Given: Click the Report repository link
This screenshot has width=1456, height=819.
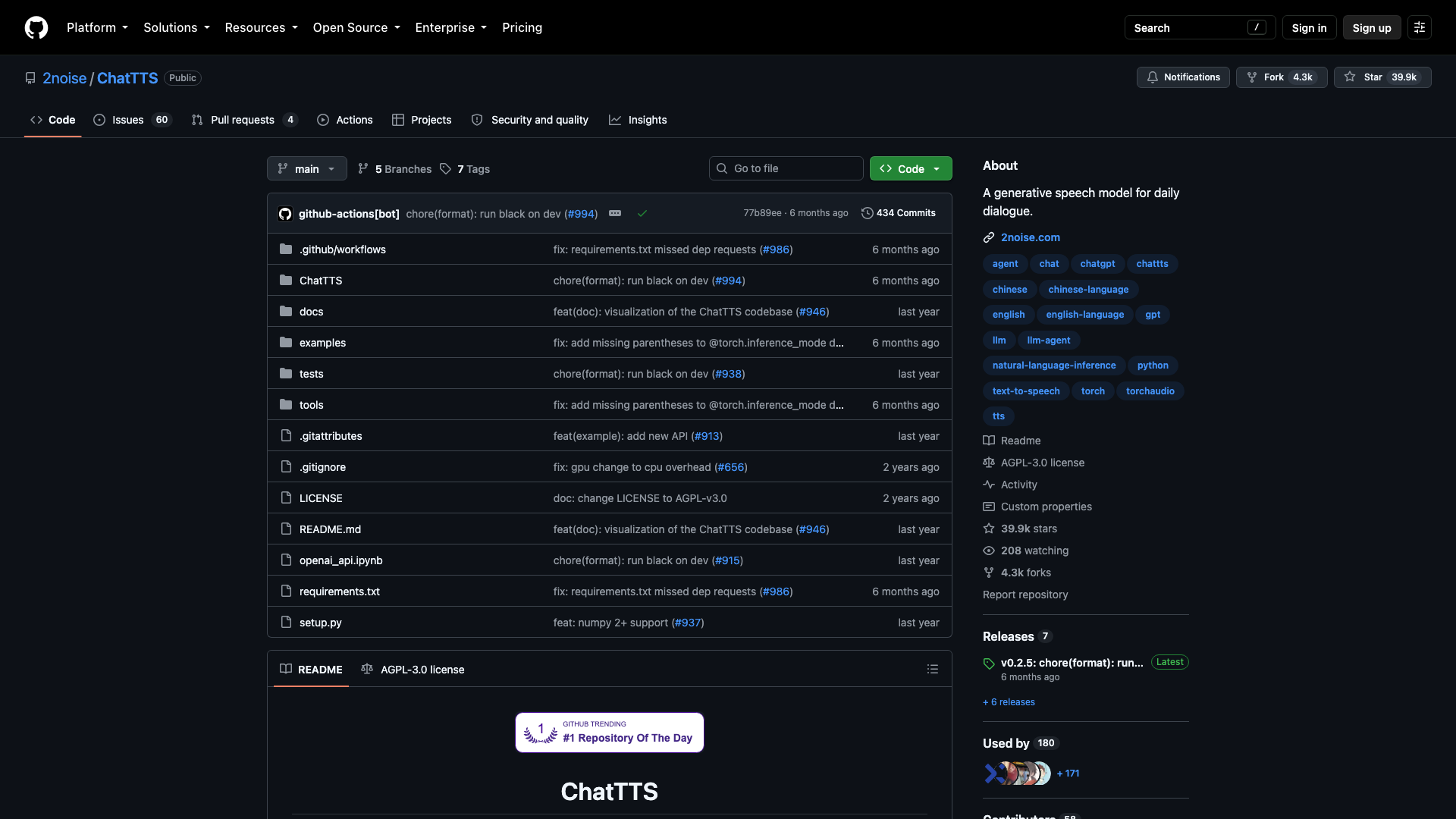Looking at the screenshot, I should coord(1025,595).
